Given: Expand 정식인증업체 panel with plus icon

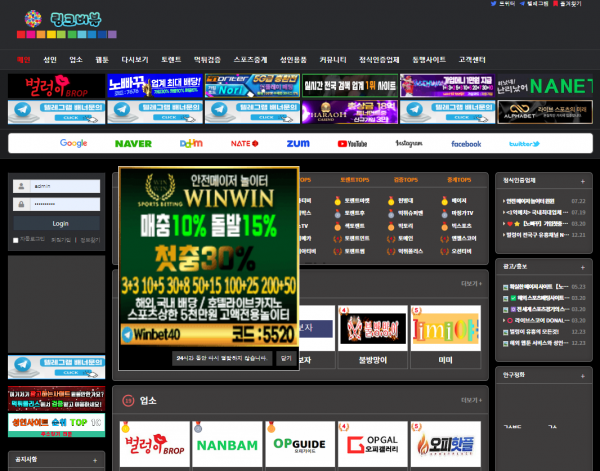Looking at the screenshot, I should tap(582, 180).
